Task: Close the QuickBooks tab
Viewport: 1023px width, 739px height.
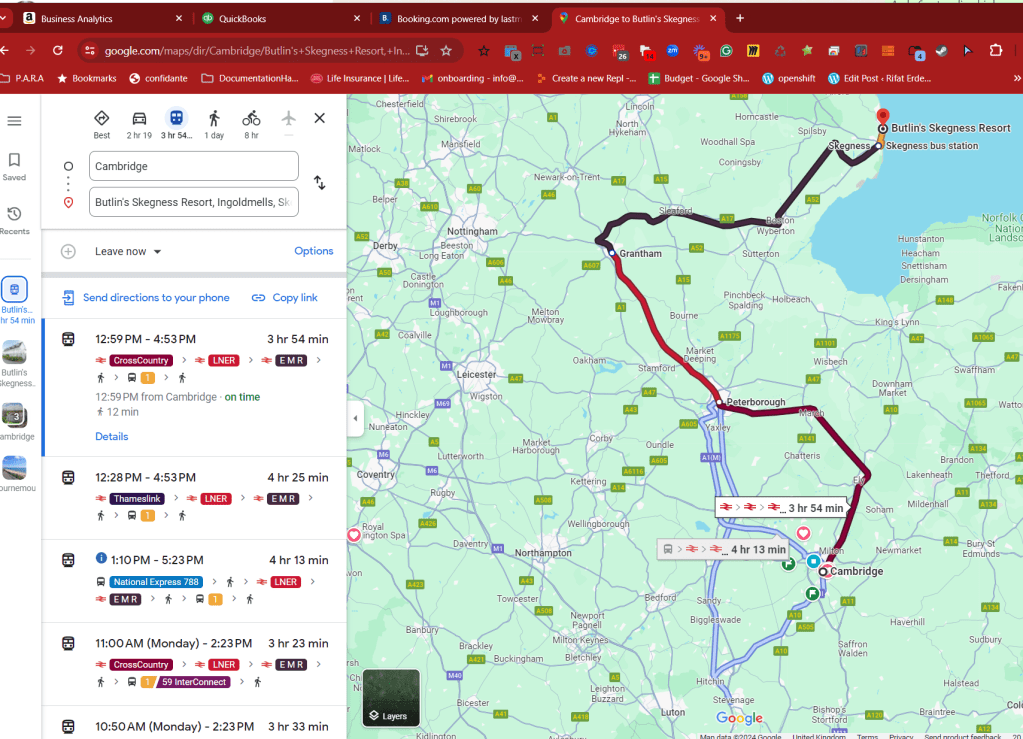Action: click(357, 19)
